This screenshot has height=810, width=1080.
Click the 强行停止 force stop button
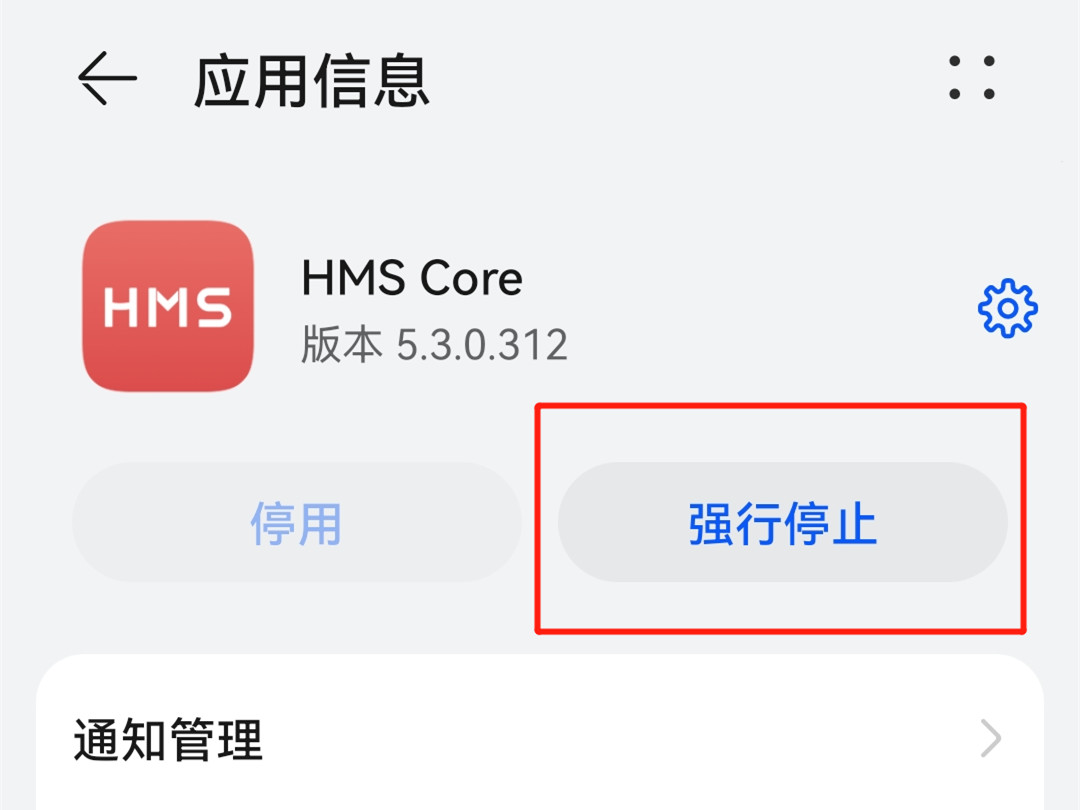point(782,522)
